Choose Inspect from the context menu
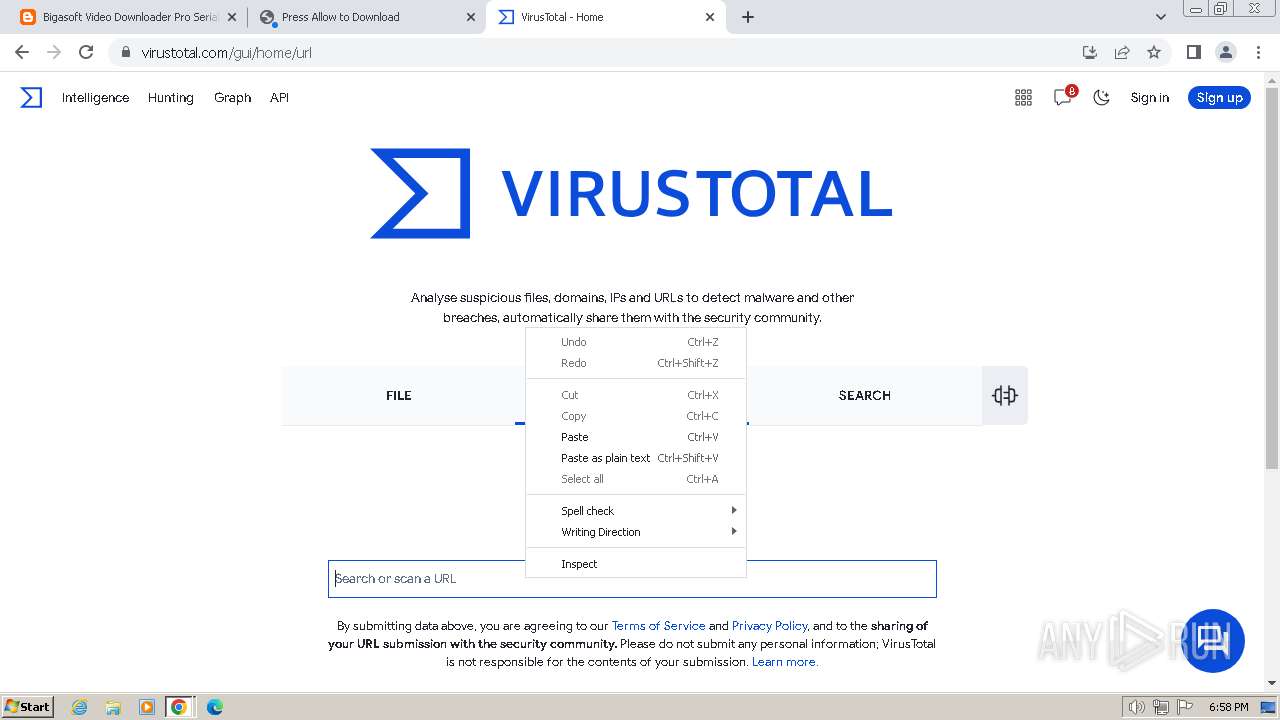The height and width of the screenshot is (720, 1280). [x=636, y=564]
